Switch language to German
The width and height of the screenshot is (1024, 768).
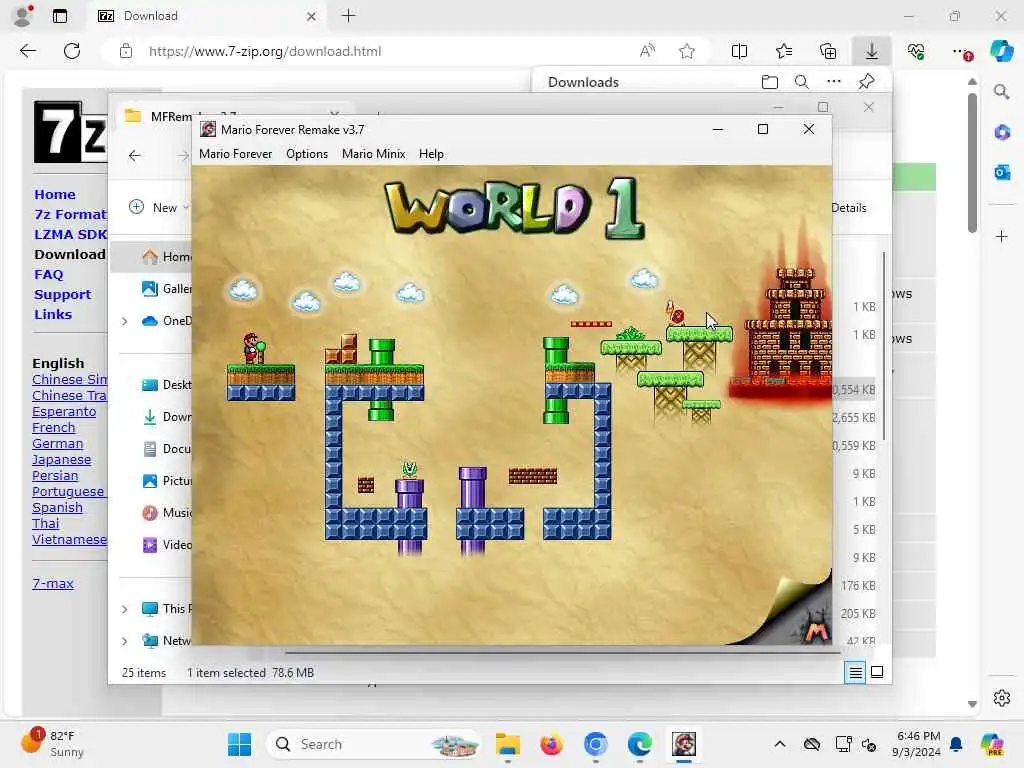[x=57, y=443]
